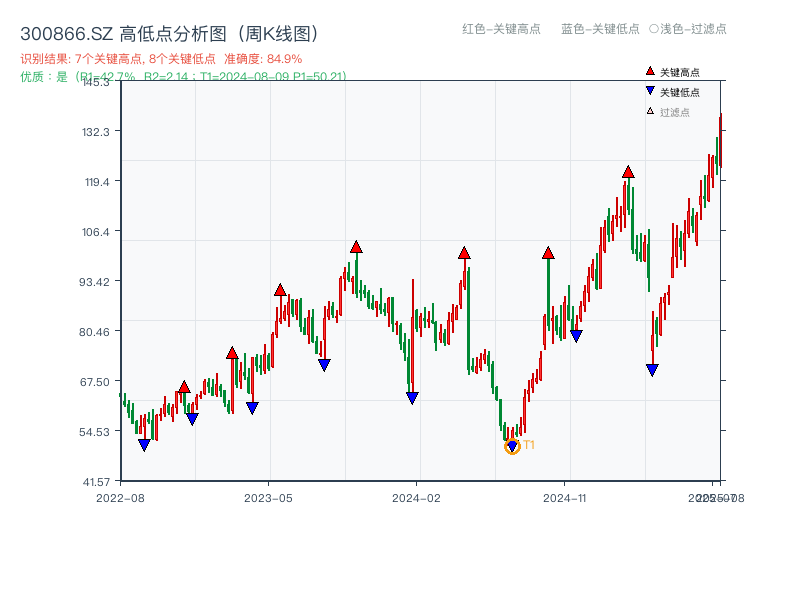800x600 pixels.
Task: Click the blue key-low marker just after 2024-11
Action: coord(576,336)
